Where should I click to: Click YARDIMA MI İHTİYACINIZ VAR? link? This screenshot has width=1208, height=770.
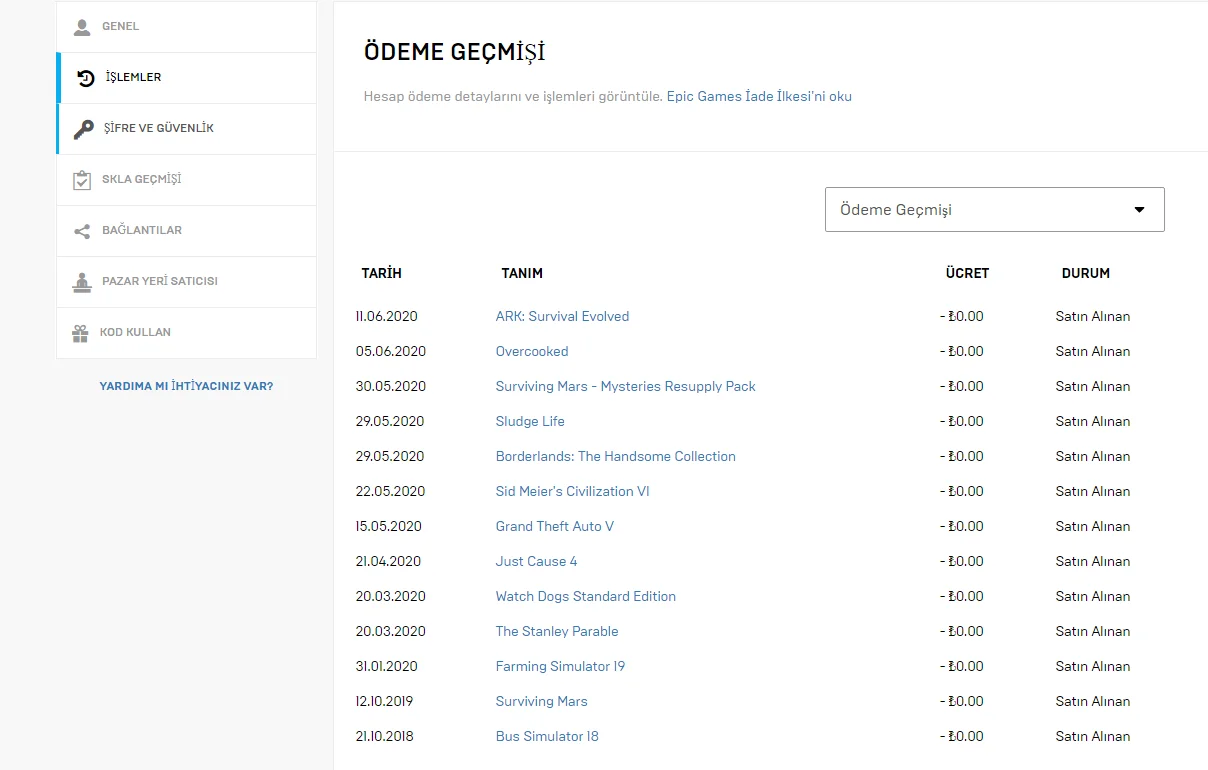pos(186,386)
